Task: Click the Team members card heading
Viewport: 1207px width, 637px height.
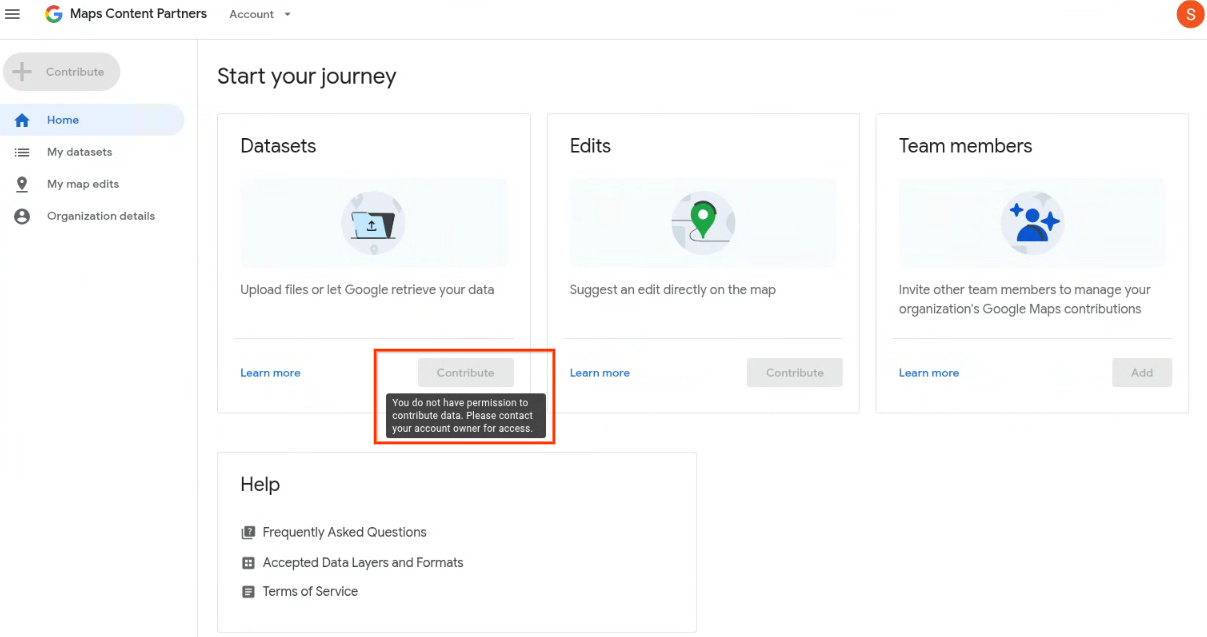Action: point(966,146)
